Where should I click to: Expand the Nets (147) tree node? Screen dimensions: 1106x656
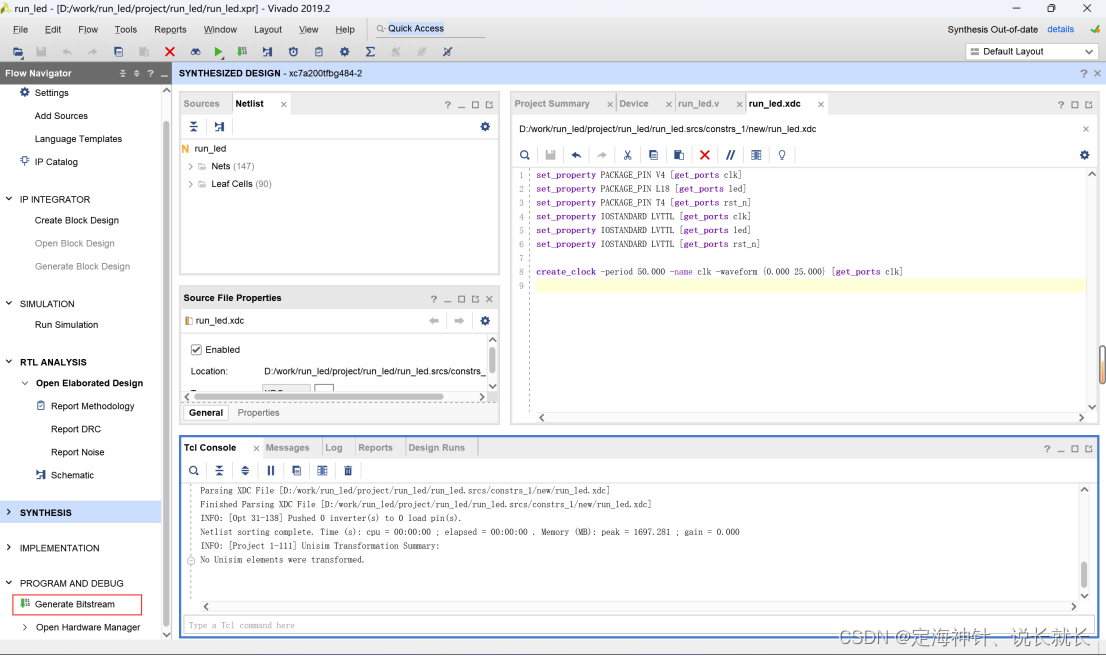point(190,166)
